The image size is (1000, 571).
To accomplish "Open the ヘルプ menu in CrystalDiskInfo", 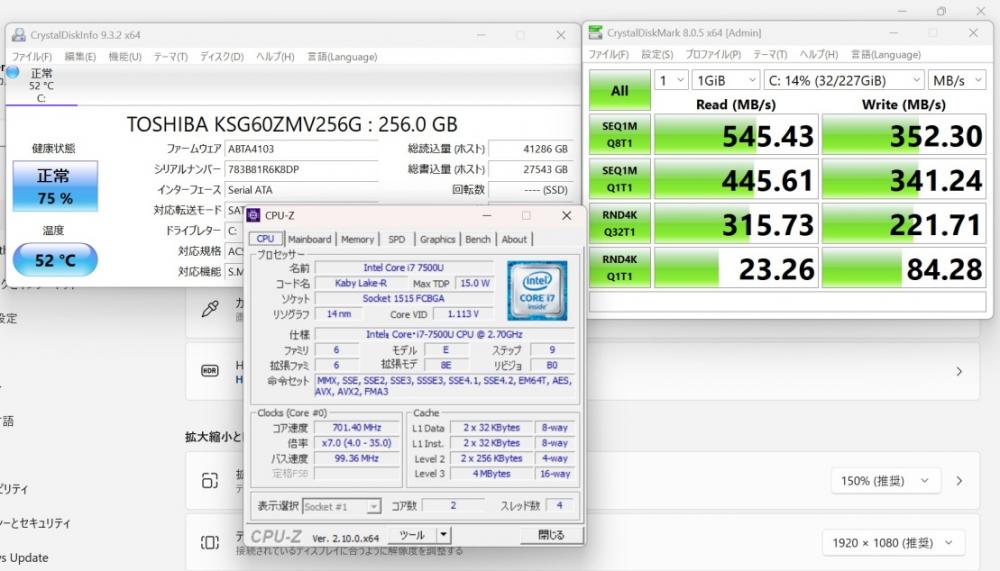I will pyautogui.click(x=276, y=57).
